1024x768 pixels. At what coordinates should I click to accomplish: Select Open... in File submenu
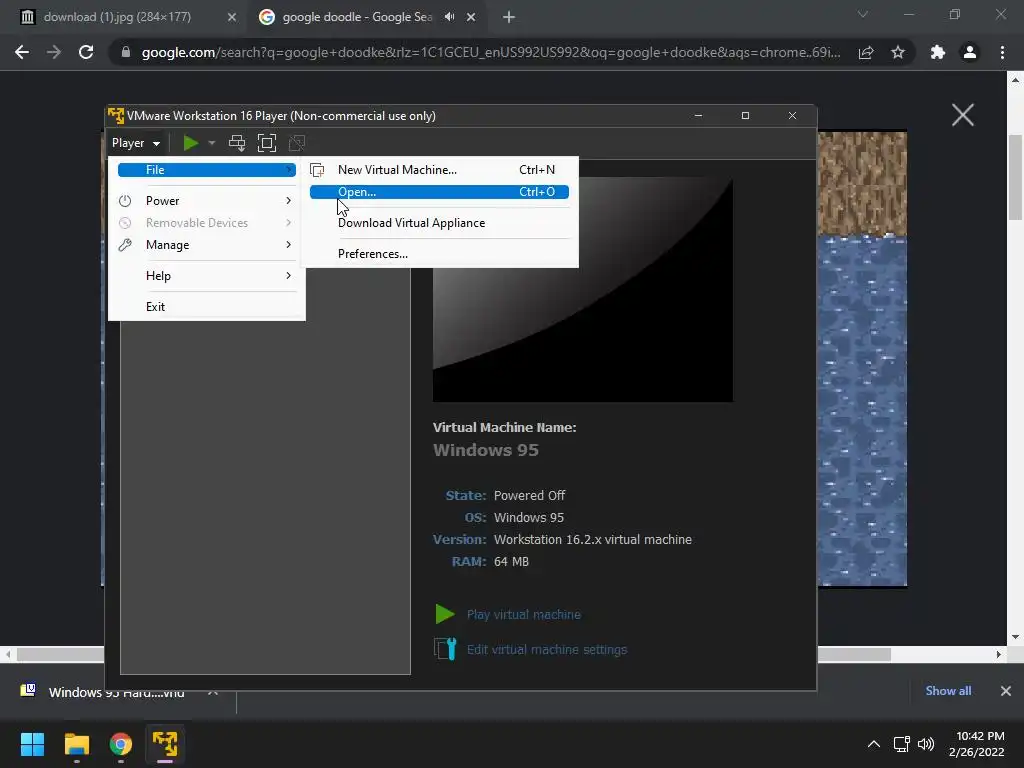[x=440, y=192]
